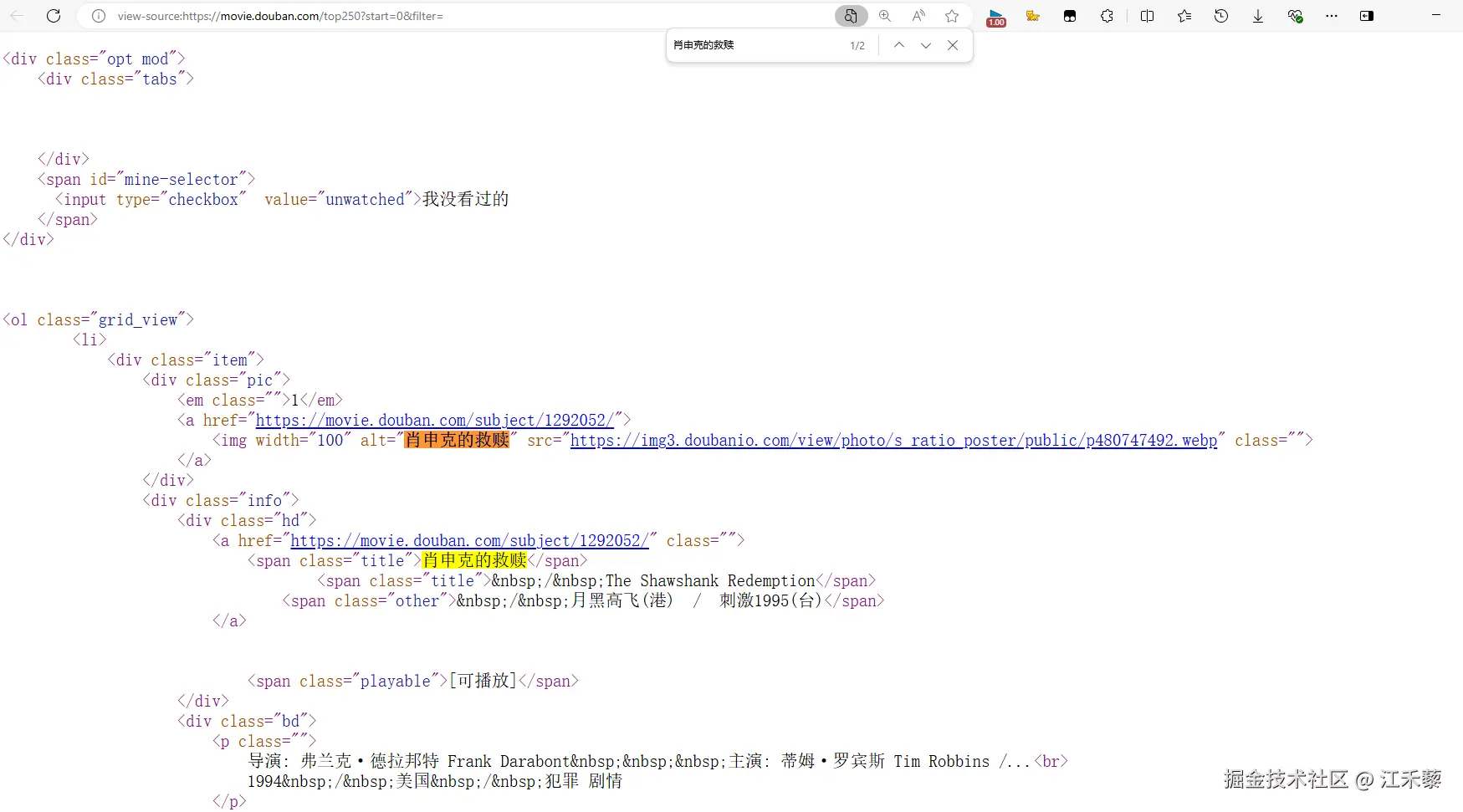Image resolution: width=1463 pixels, height=812 pixels.
Task: Open the zoom magnifier control
Action: (885, 16)
